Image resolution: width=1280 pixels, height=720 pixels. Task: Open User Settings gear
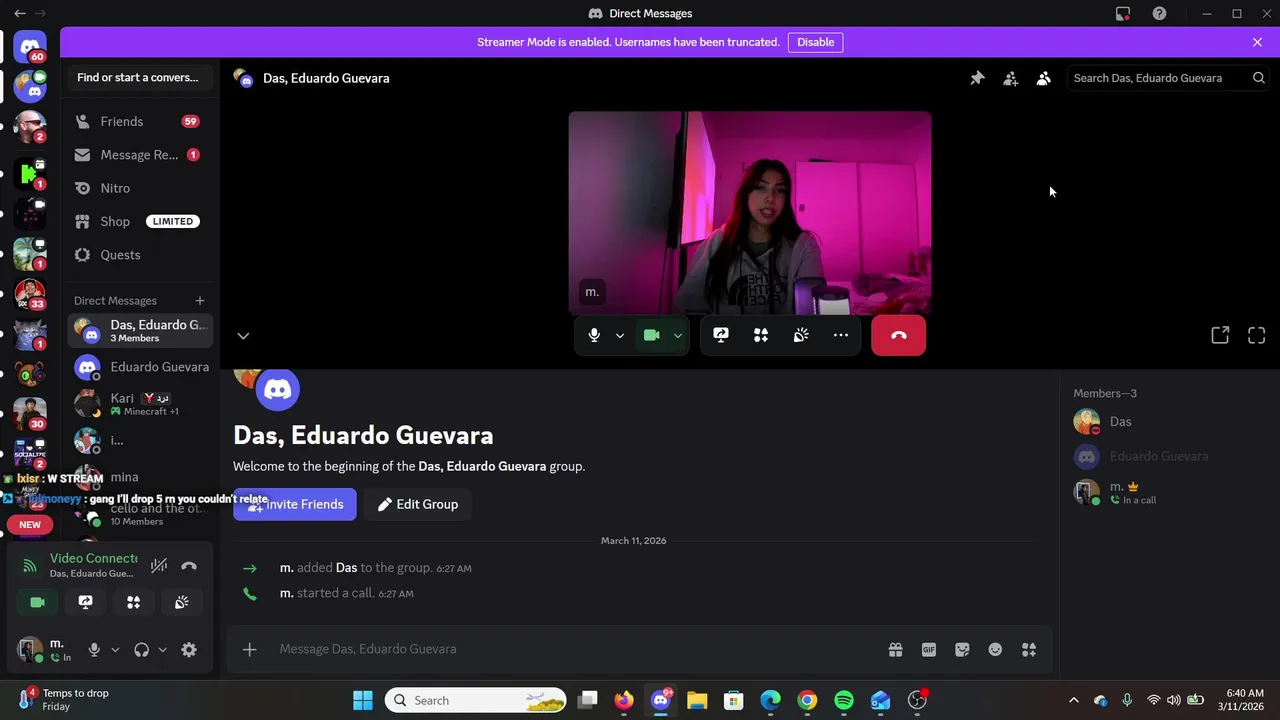pos(189,650)
